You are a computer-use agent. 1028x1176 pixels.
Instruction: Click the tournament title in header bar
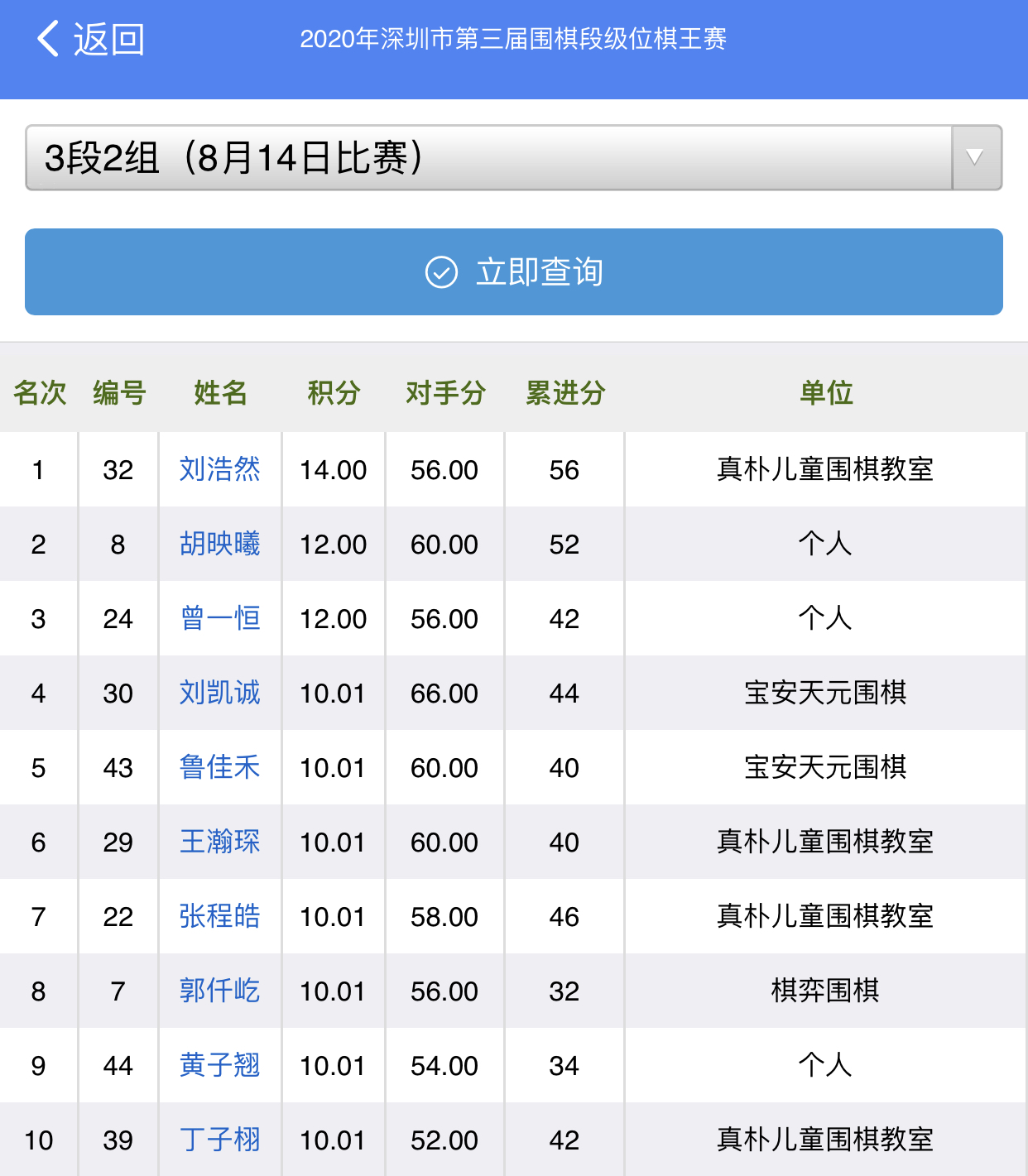click(513, 39)
